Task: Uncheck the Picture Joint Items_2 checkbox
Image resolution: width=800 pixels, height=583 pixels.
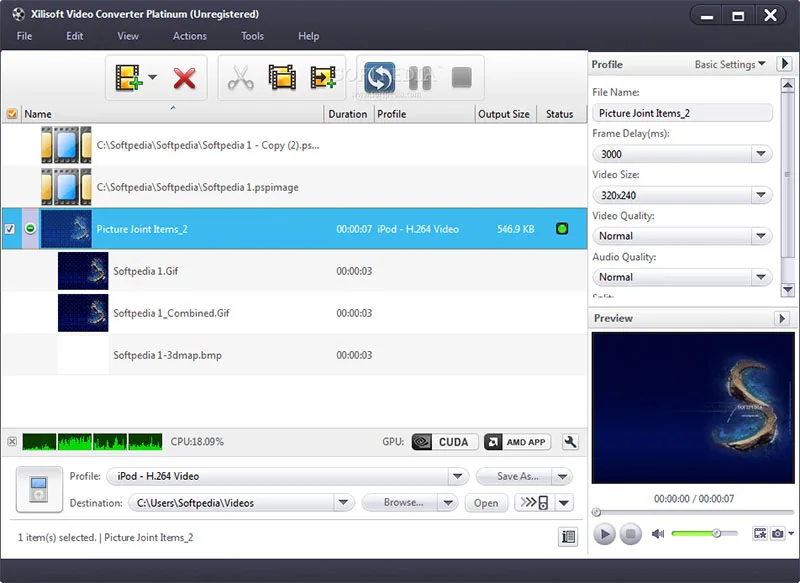Action: 10,229
